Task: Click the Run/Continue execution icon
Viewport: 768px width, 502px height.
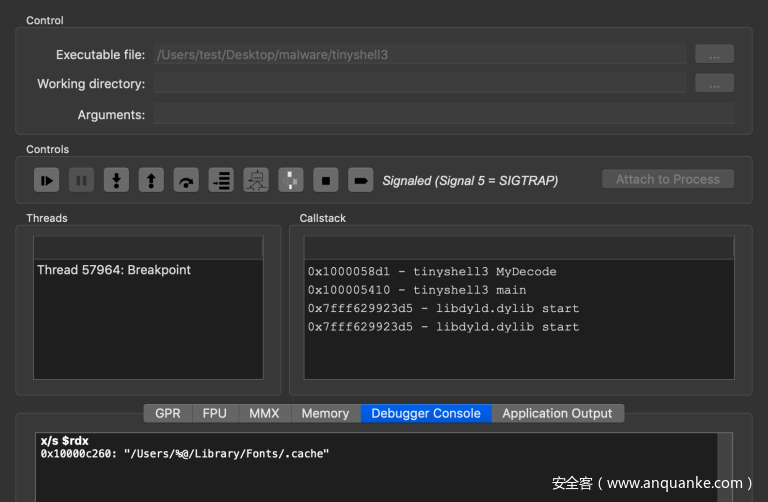Action: pyautogui.click(x=47, y=180)
